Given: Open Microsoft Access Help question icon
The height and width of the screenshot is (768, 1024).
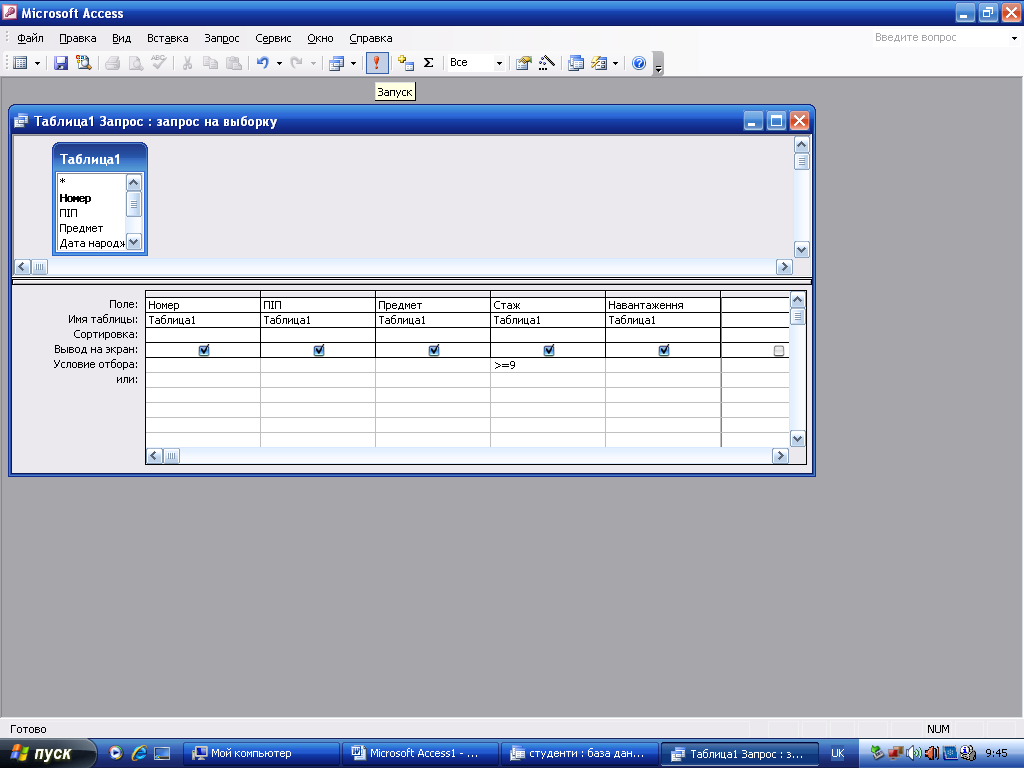Looking at the screenshot, I should tap(639, 63).
